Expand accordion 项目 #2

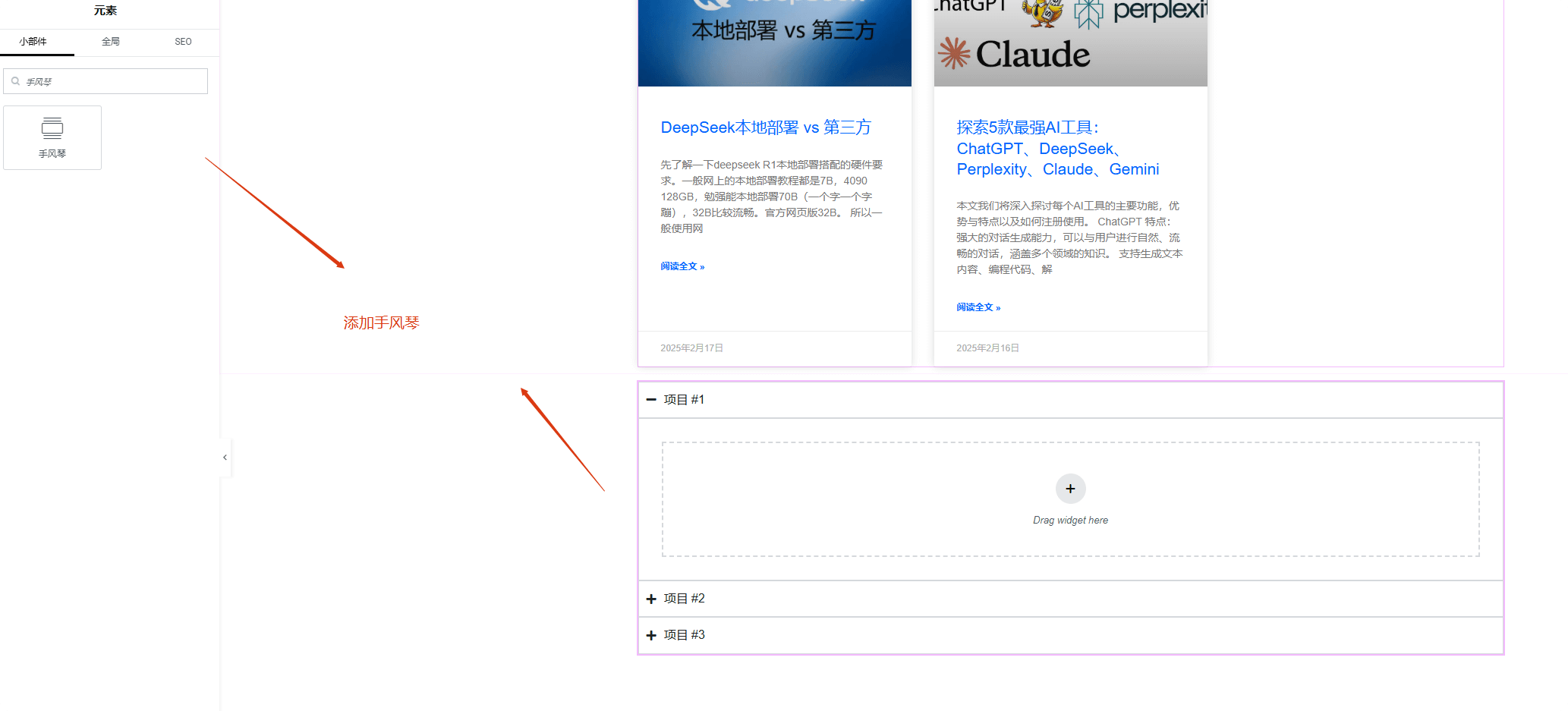pos(1070,599)
